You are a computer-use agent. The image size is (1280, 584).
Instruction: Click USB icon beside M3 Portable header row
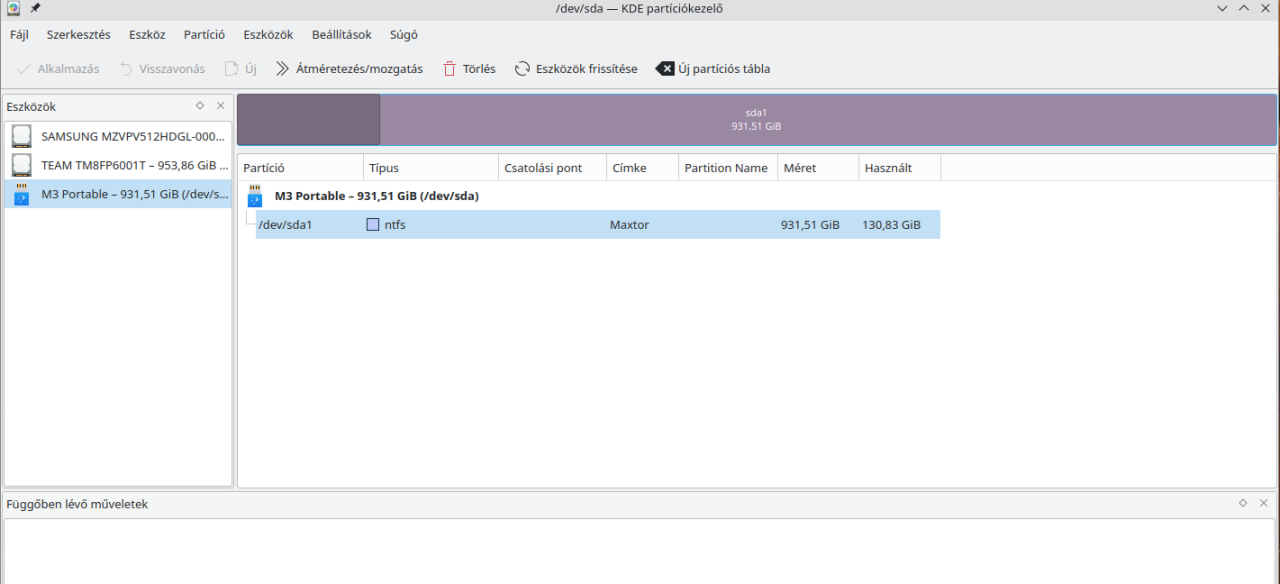[255, 196]
